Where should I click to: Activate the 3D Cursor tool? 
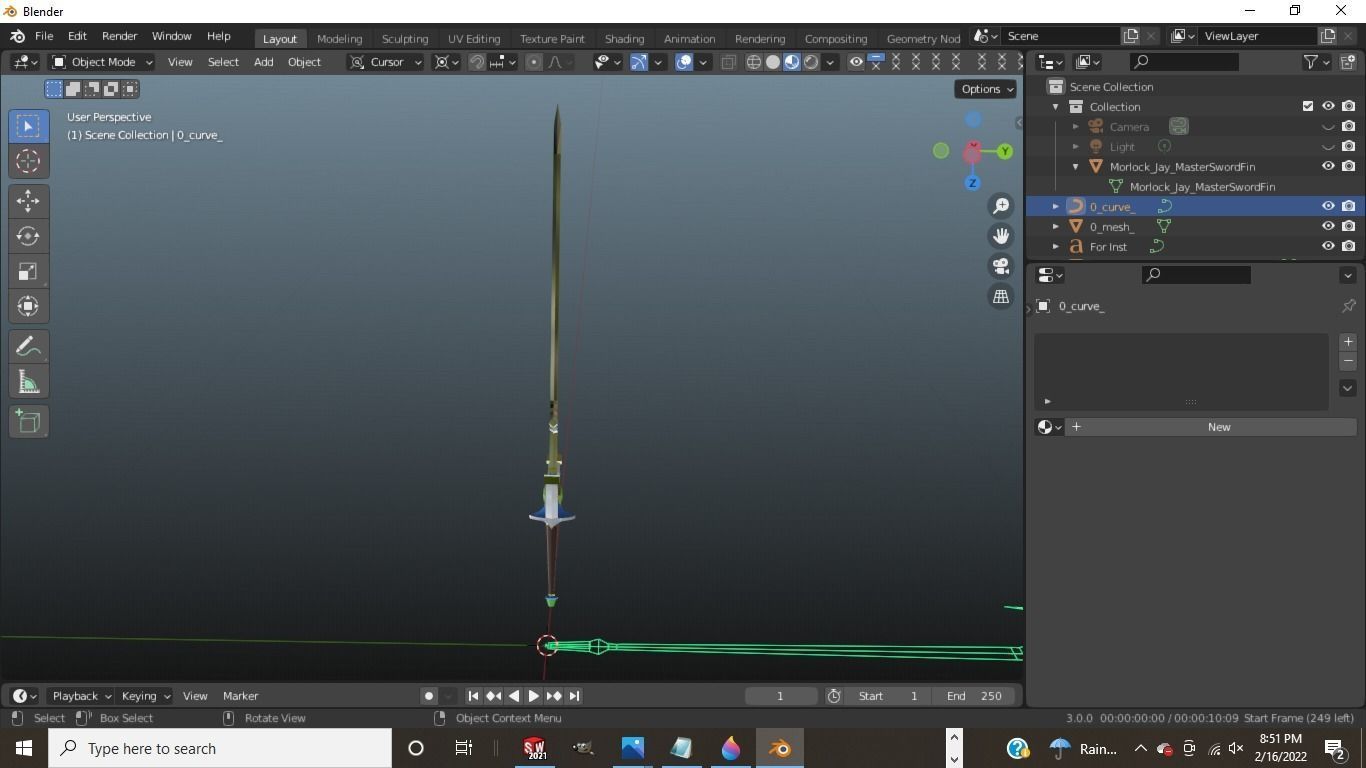coord(28,161)
